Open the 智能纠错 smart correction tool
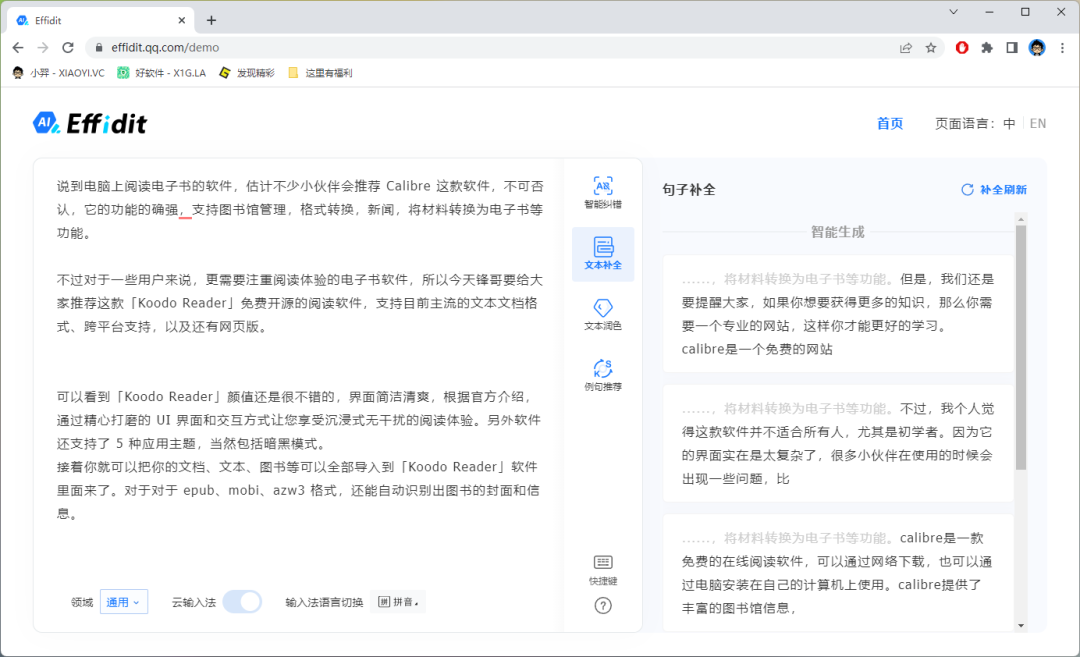 click(602, 193)
